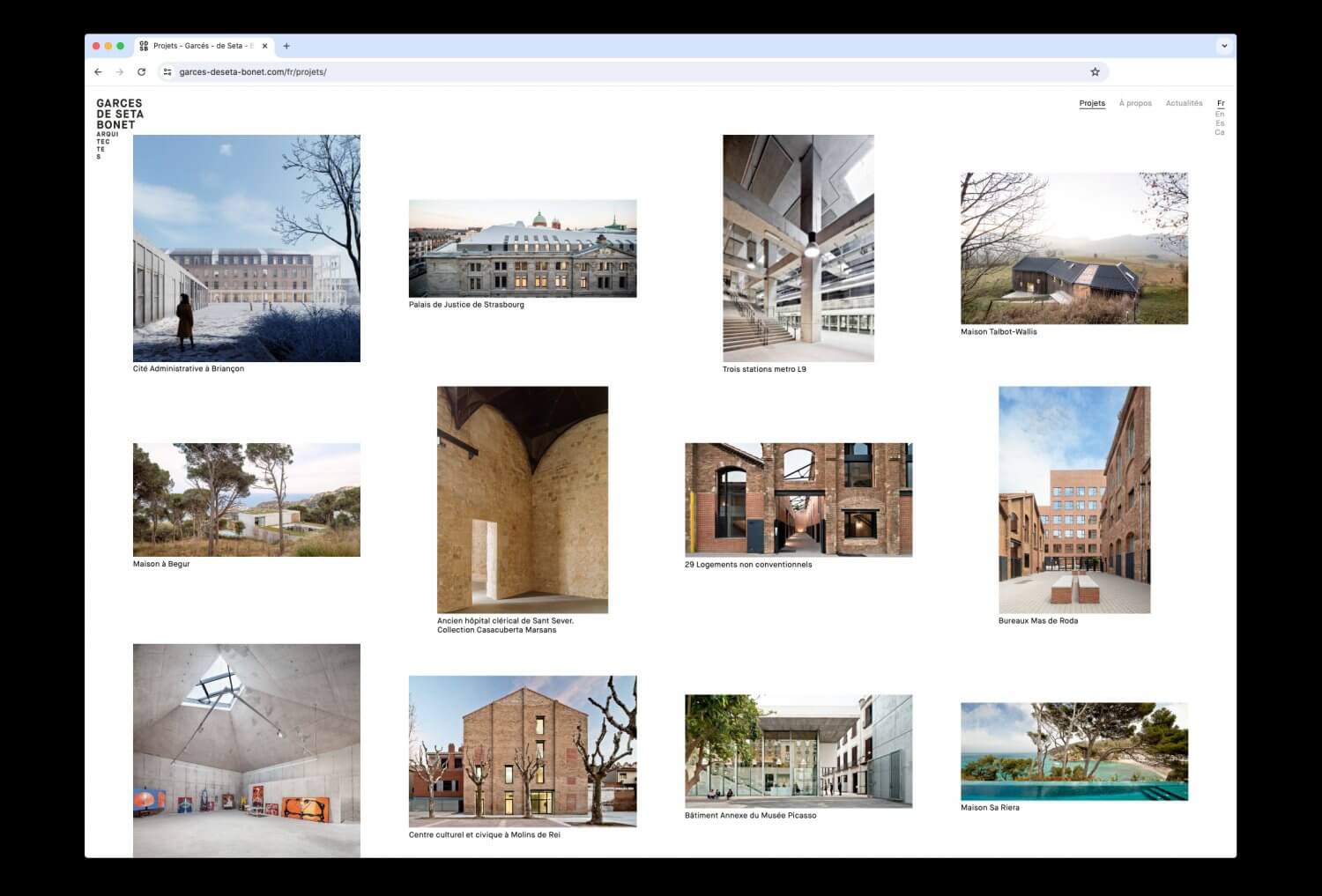1322x896 pixels.
Task: Open 29 Logements non conventionnels photo
Action: [798, 500]
